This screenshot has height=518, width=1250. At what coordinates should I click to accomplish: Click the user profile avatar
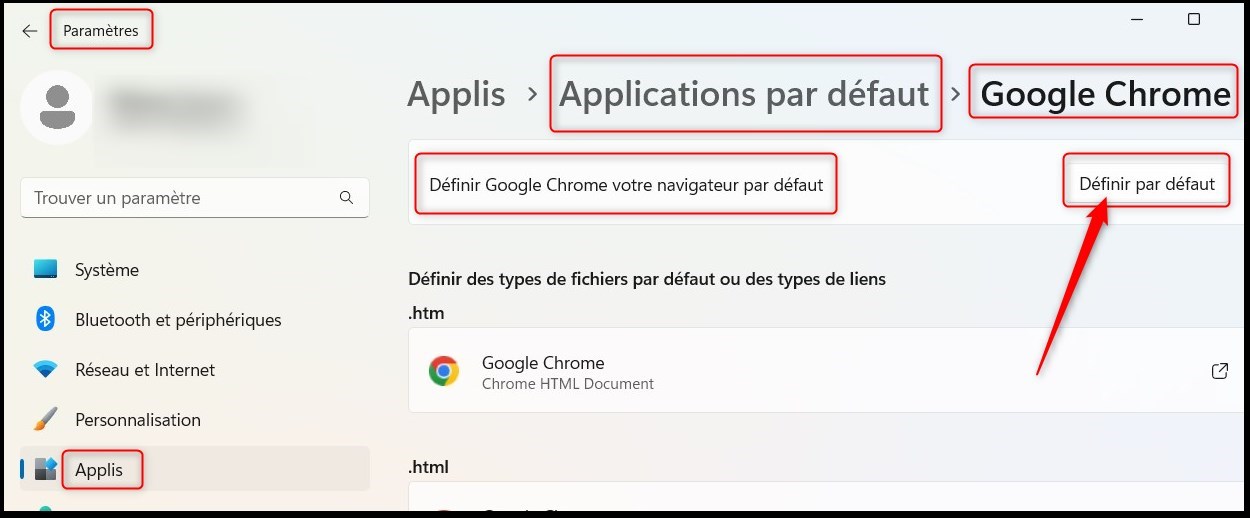57,107
